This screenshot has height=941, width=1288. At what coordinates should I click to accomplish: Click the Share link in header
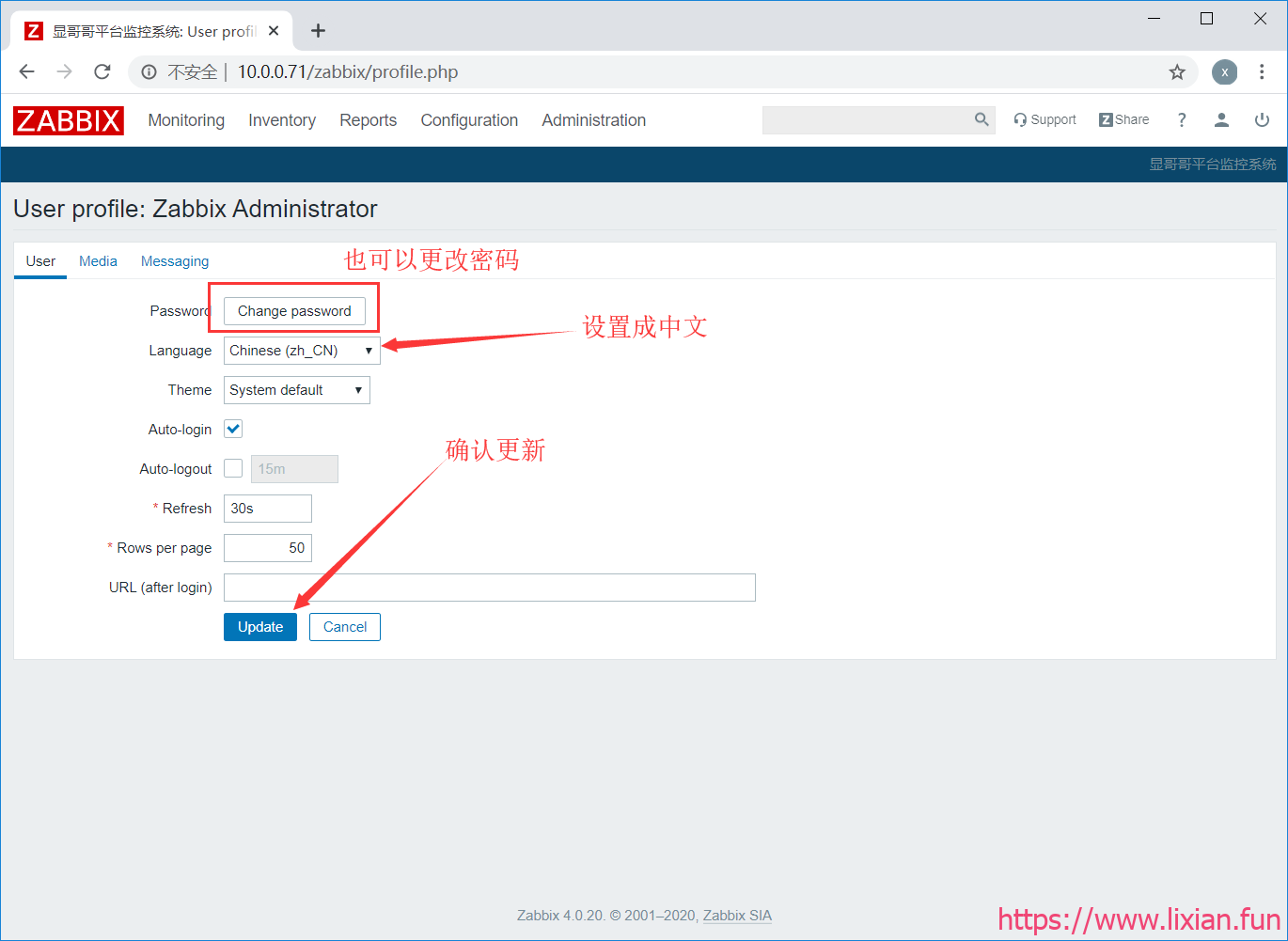1123,120
